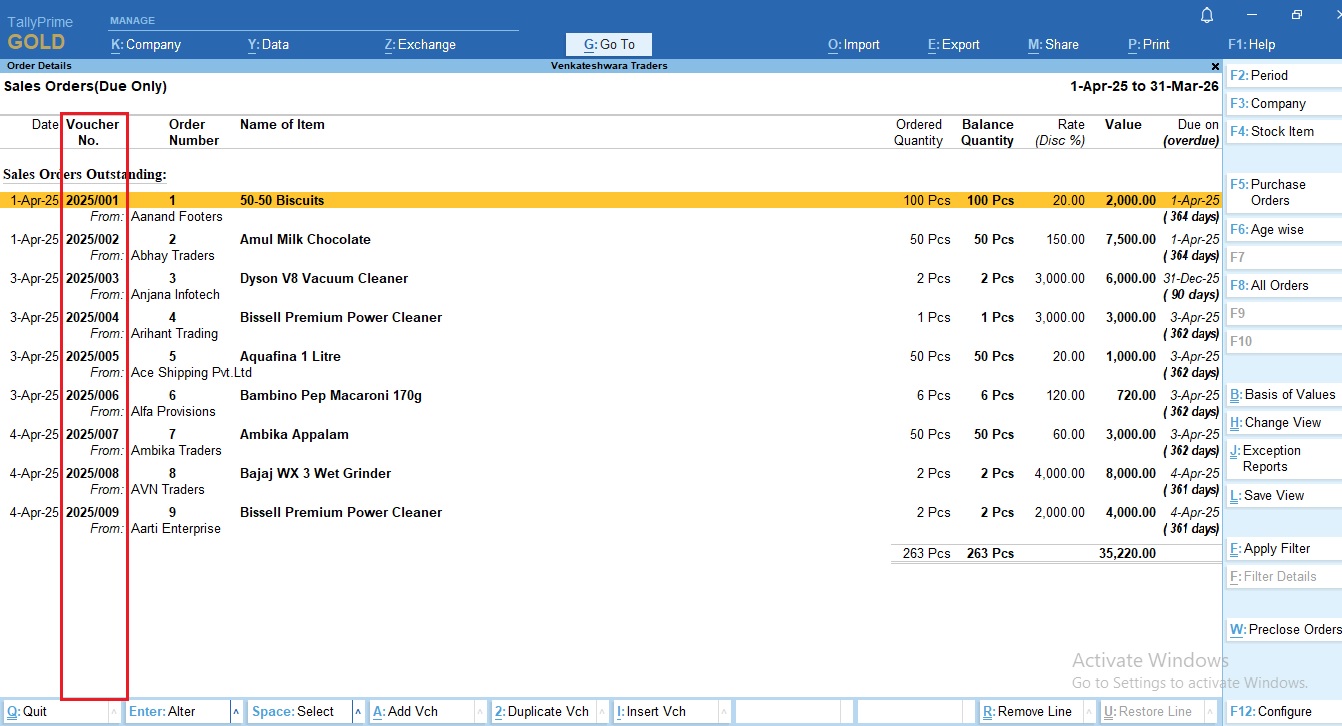Close the Order Details report
The width and height of the screenshot is (1342, 726).
point(1214,66)
